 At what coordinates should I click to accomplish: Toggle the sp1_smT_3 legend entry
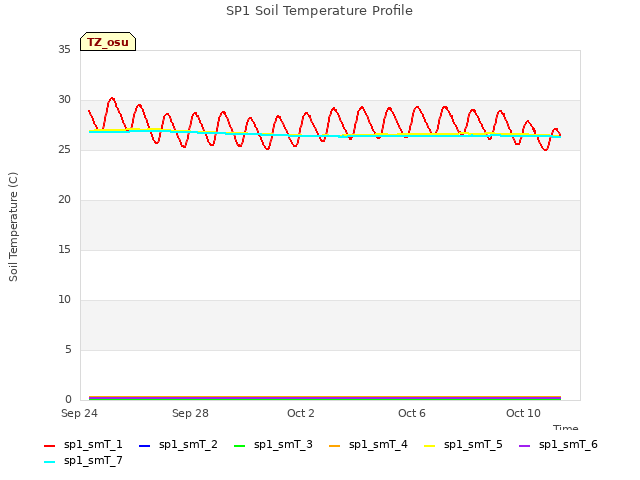coord(273,444)
